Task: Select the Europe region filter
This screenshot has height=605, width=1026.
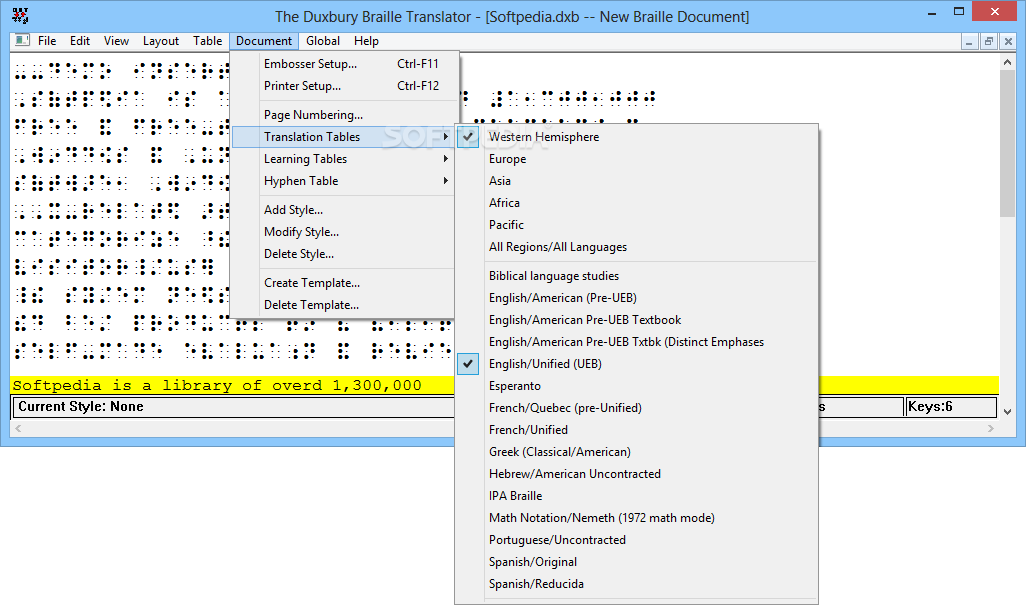Action: point(636,159)
